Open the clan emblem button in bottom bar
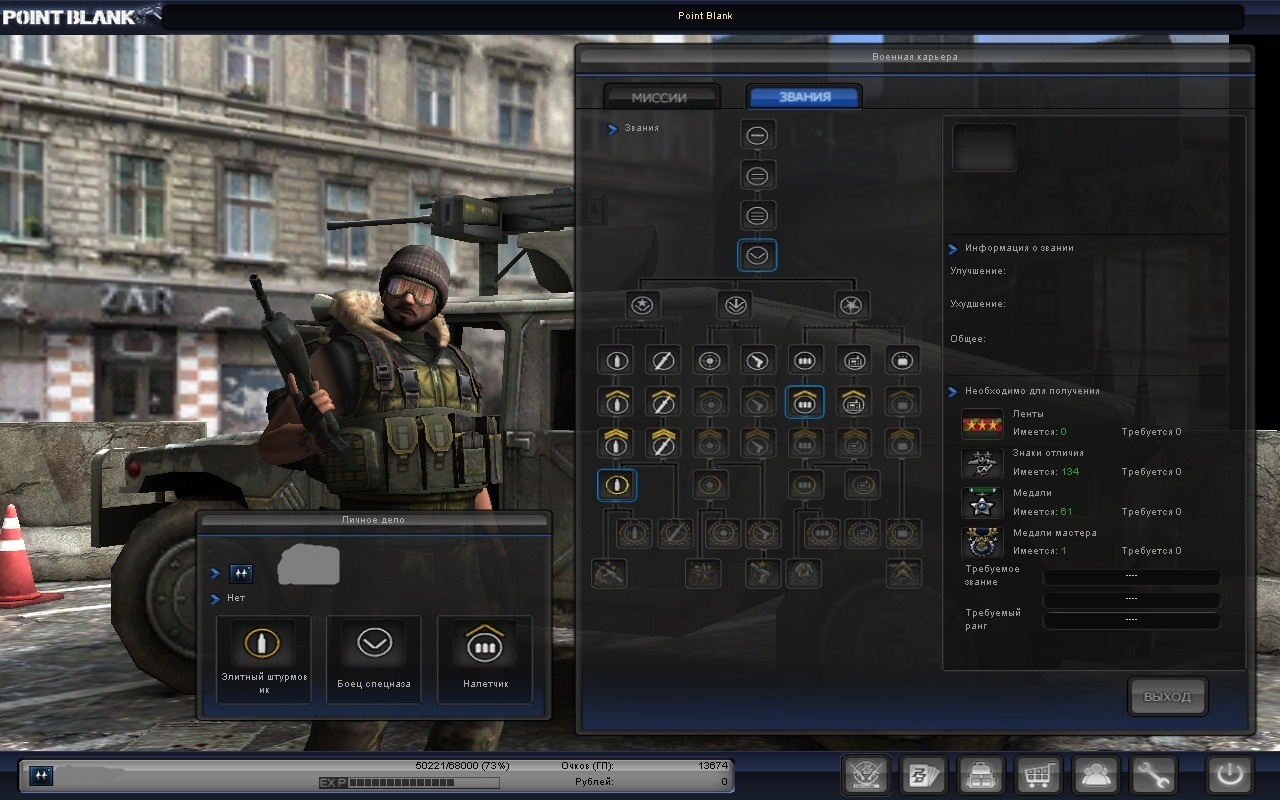 pos(866,775)
